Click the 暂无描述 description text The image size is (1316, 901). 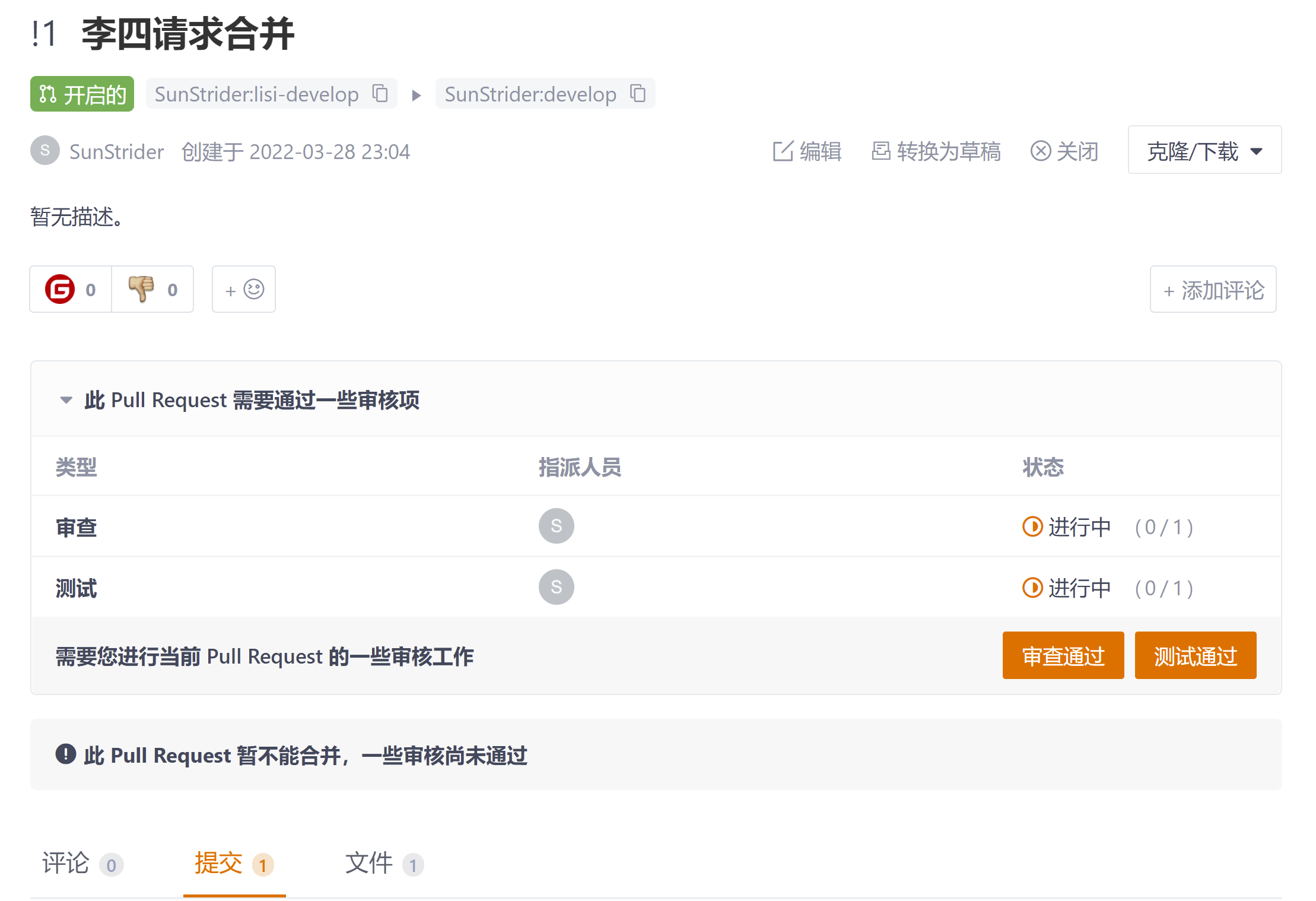(77, 217)
